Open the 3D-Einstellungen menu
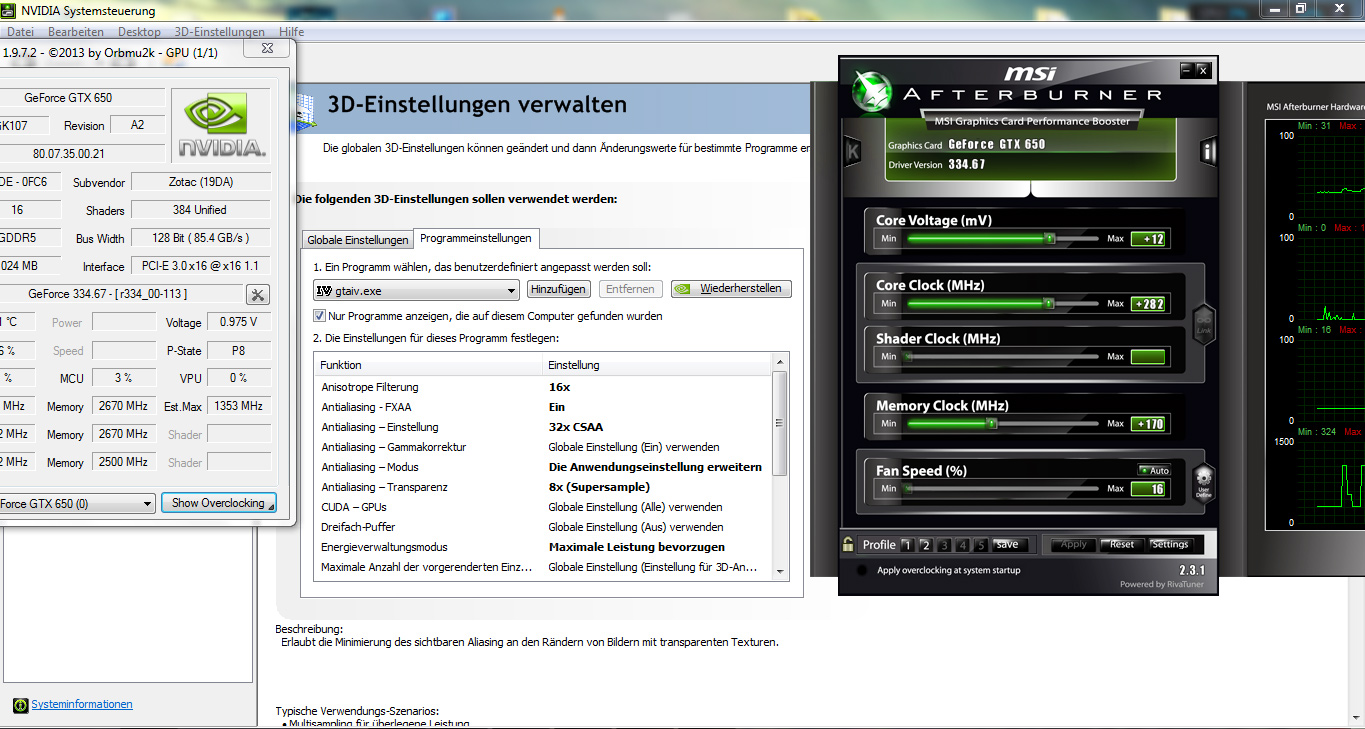Image resolution: width=1365 pixels, height=729 pixels. [x=219, y=32]
